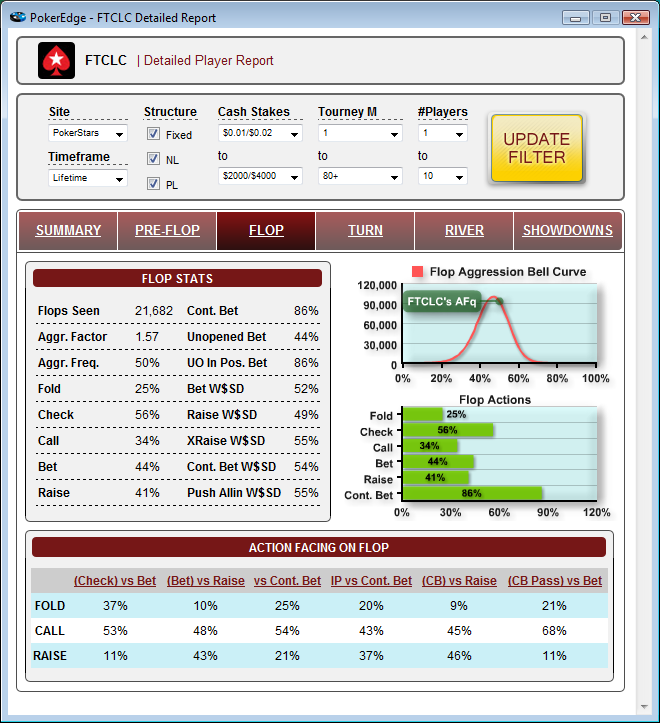Click the Push Allin W$SD stat label
Screen dimensions: 660x723
coord(234,492)
